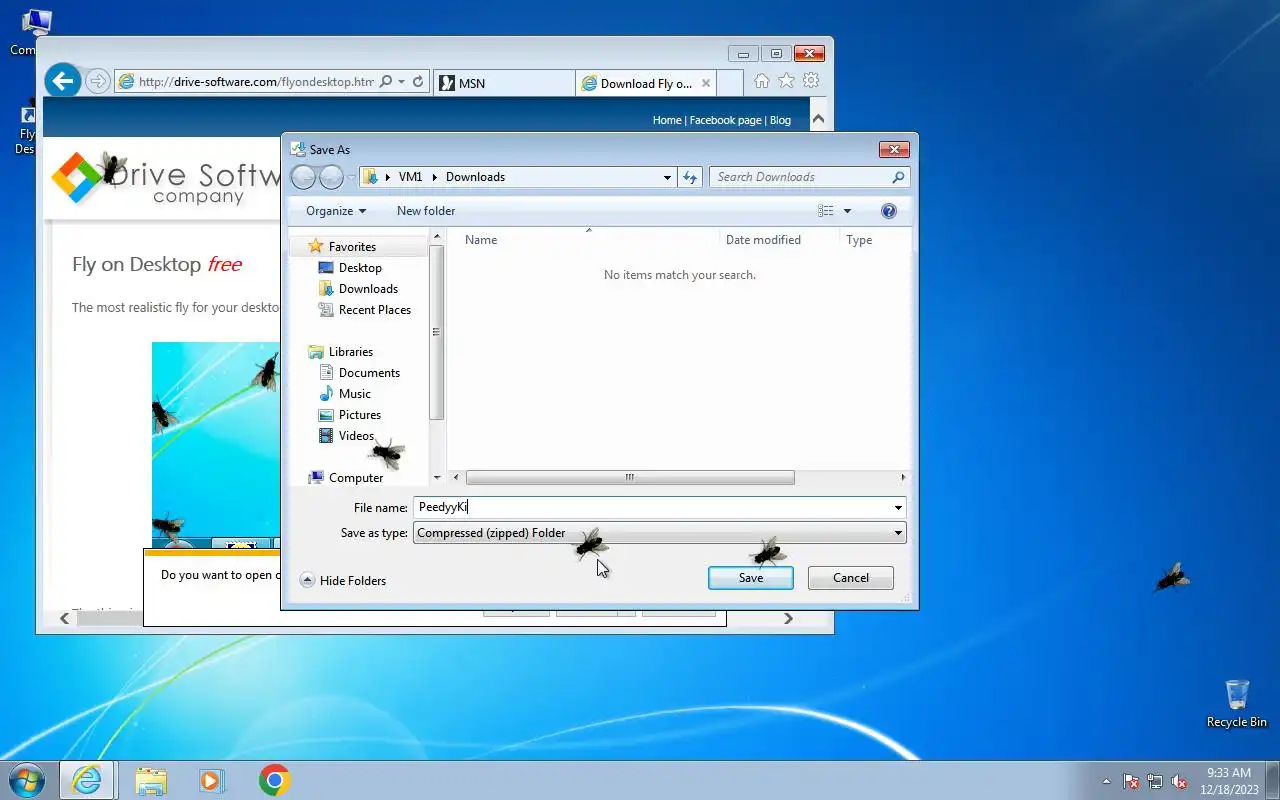This screenshot has width=1280, height=800.
Task: Open the Save as type dropdown
Action: (898, 533)
